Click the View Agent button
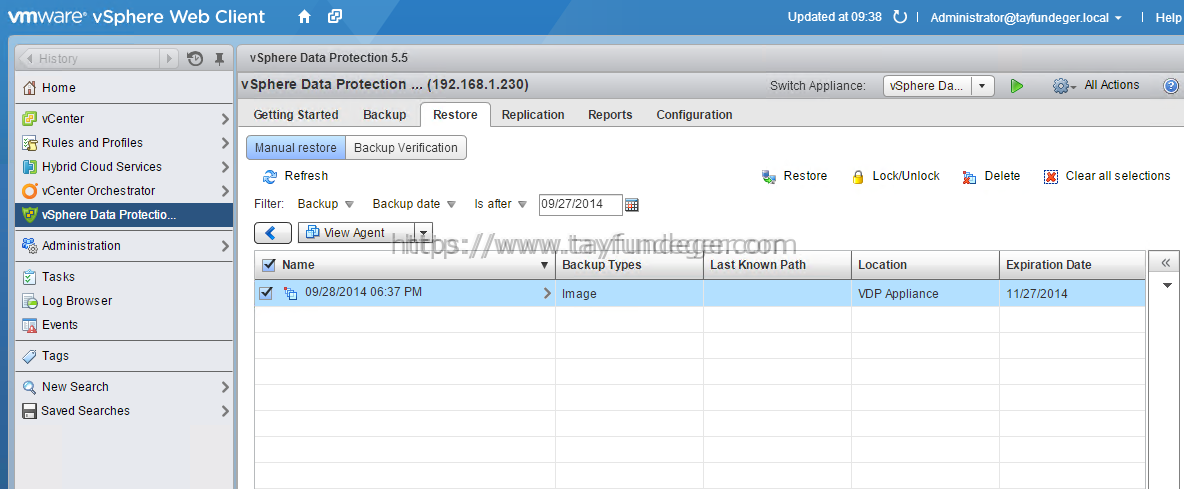1184x489 pixels. coord(357,233)
